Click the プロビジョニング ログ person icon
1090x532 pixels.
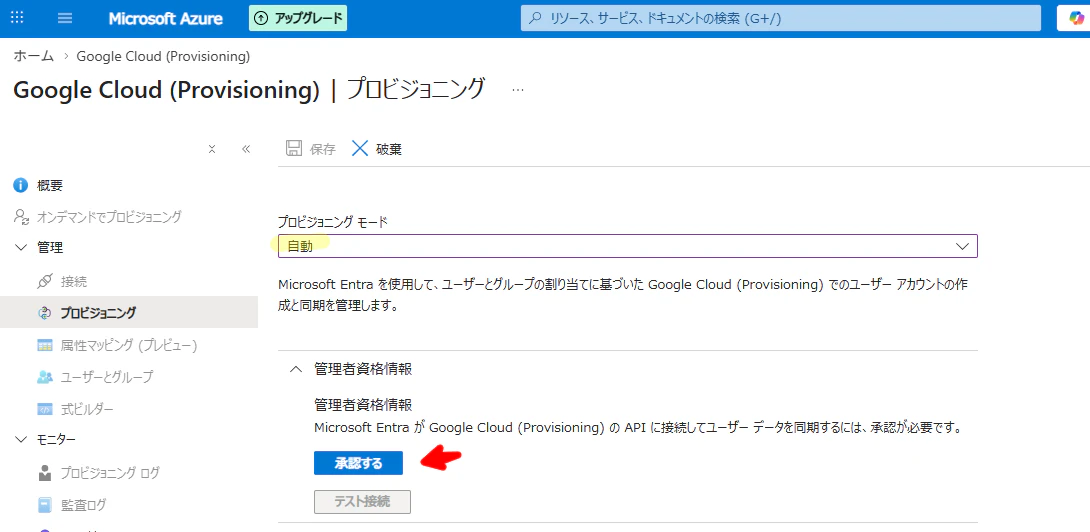click(x=44, y=473)
